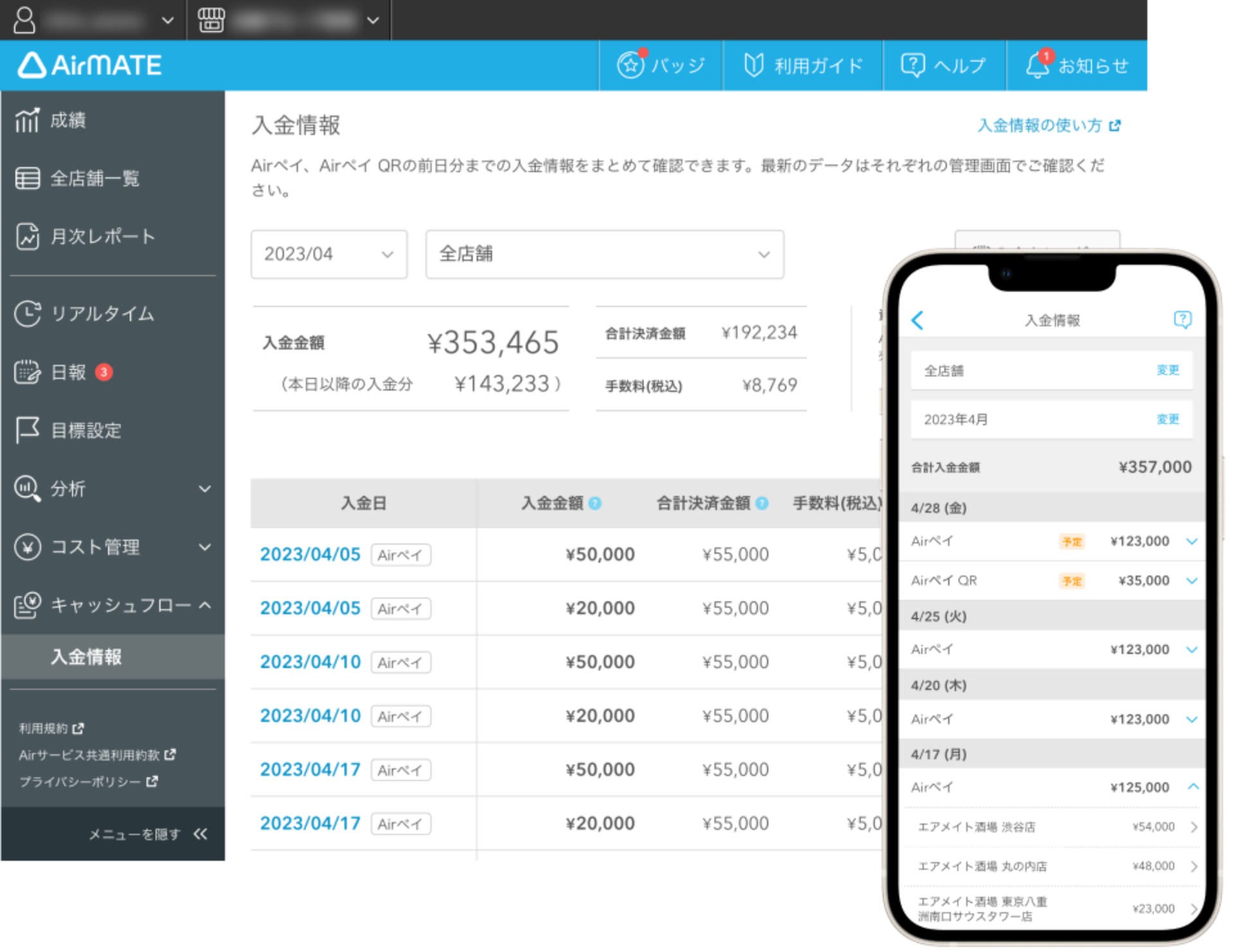The width and height of the screenshot is (1236, 952).
Task: Open the 2023/04 month dropdown
Action: coord(329,255)
